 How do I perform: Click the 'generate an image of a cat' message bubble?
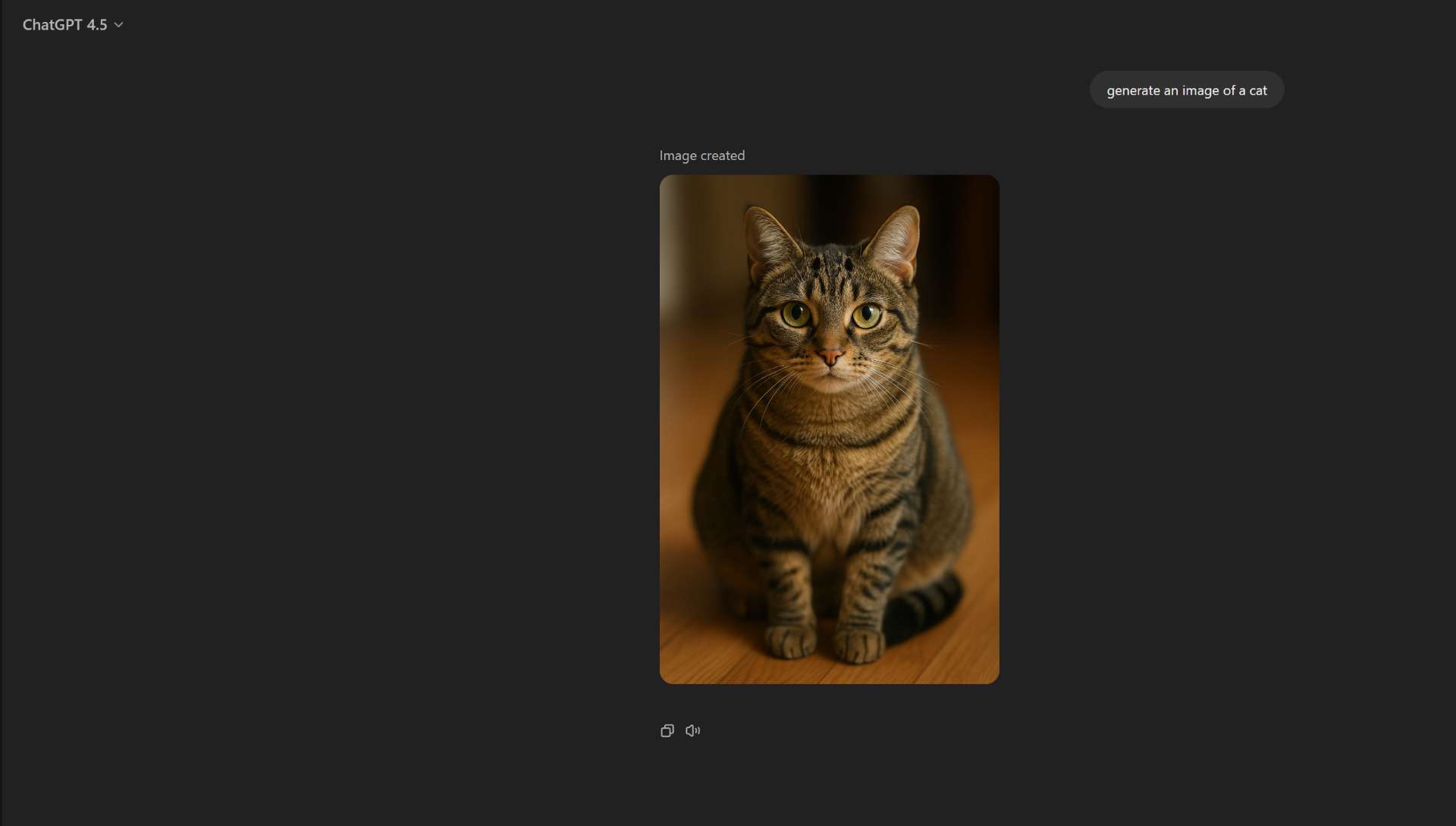[x=1186, y=90]
